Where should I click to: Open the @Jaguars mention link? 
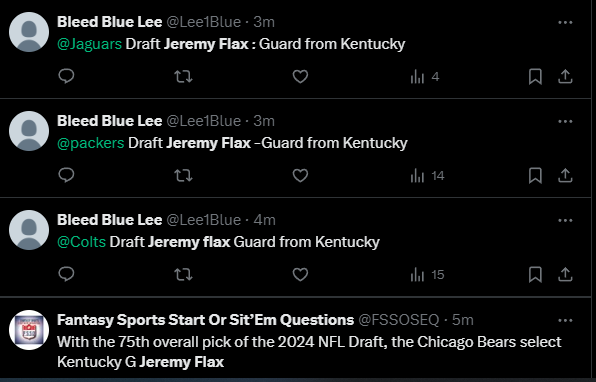(89, 44)
